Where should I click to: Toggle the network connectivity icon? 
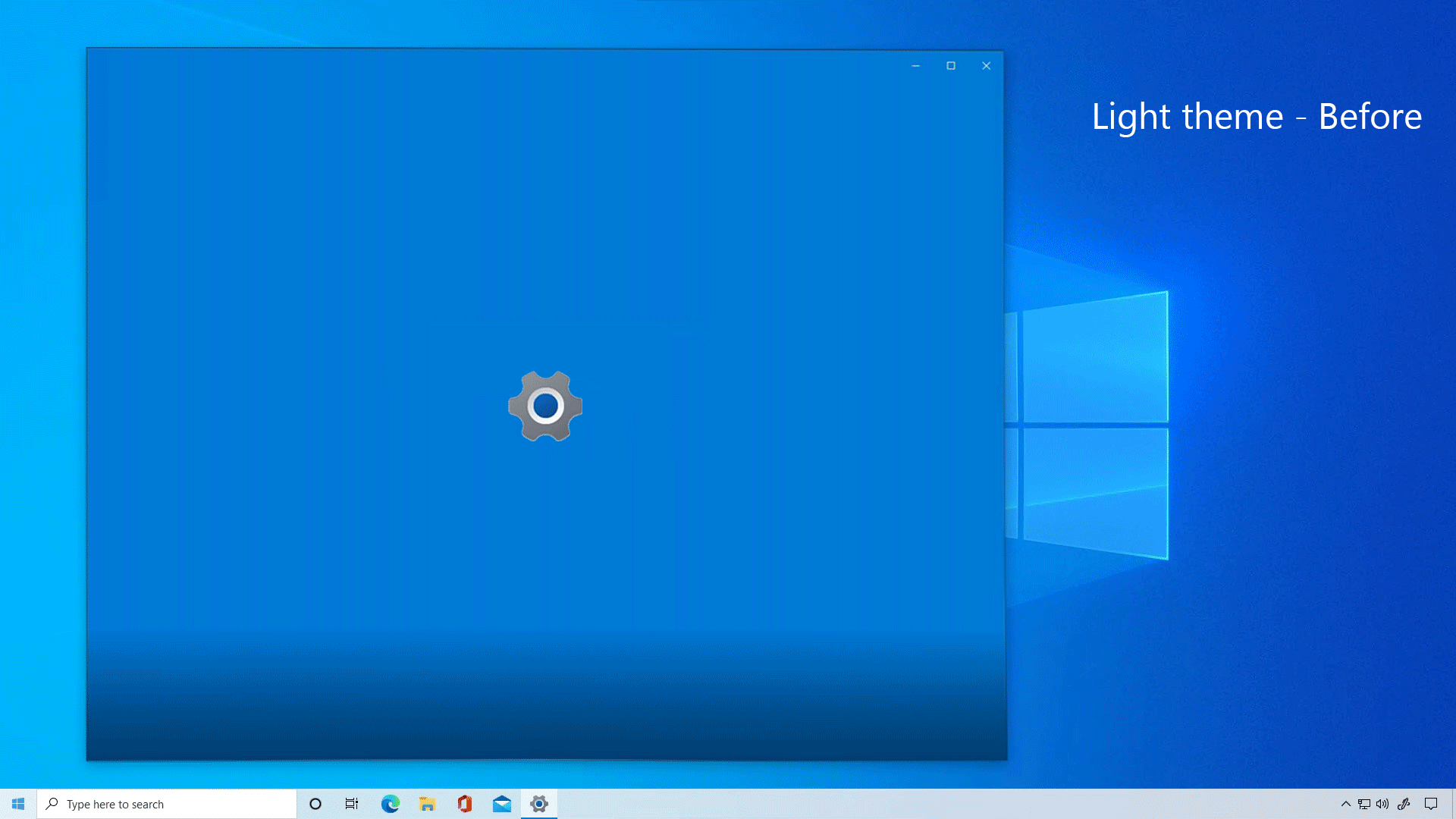point(1364,804)
